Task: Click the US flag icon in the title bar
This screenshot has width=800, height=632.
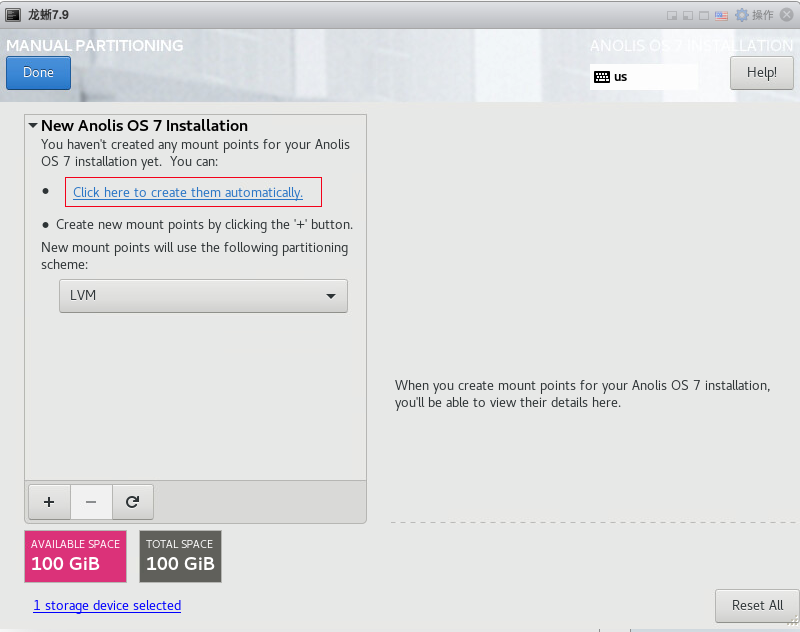Action: point(721,15)
